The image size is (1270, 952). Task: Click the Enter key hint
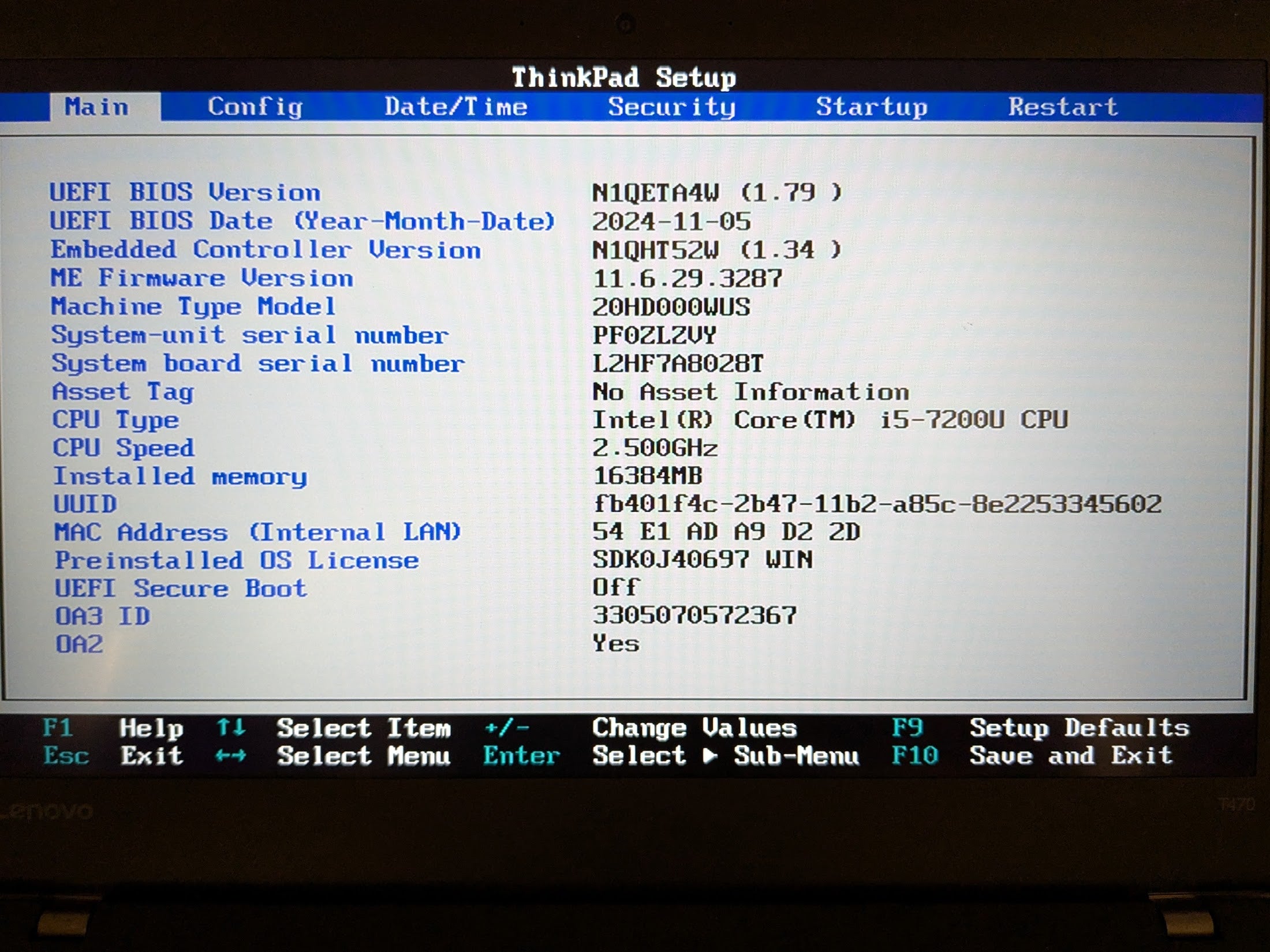[x=521, y=755]
